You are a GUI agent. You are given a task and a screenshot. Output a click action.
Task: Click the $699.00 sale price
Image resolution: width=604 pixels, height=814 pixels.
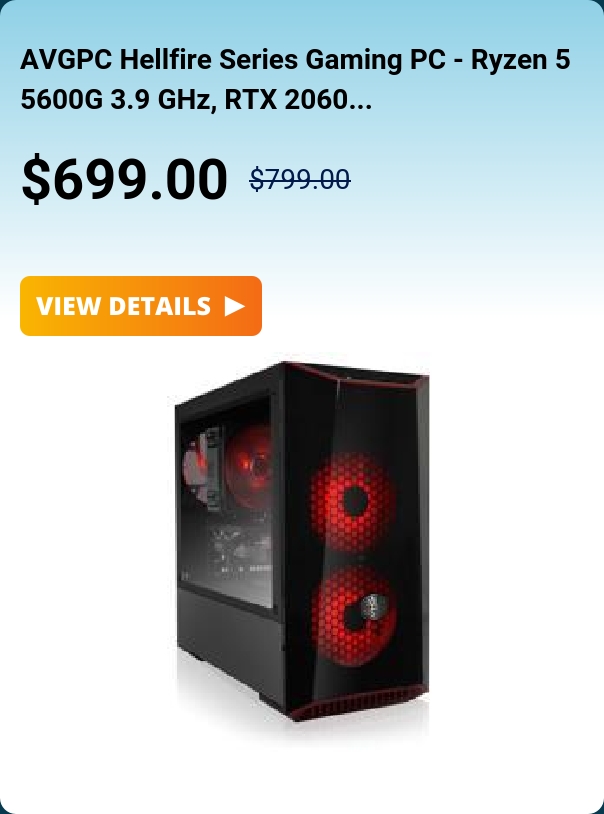coord(124,179)
